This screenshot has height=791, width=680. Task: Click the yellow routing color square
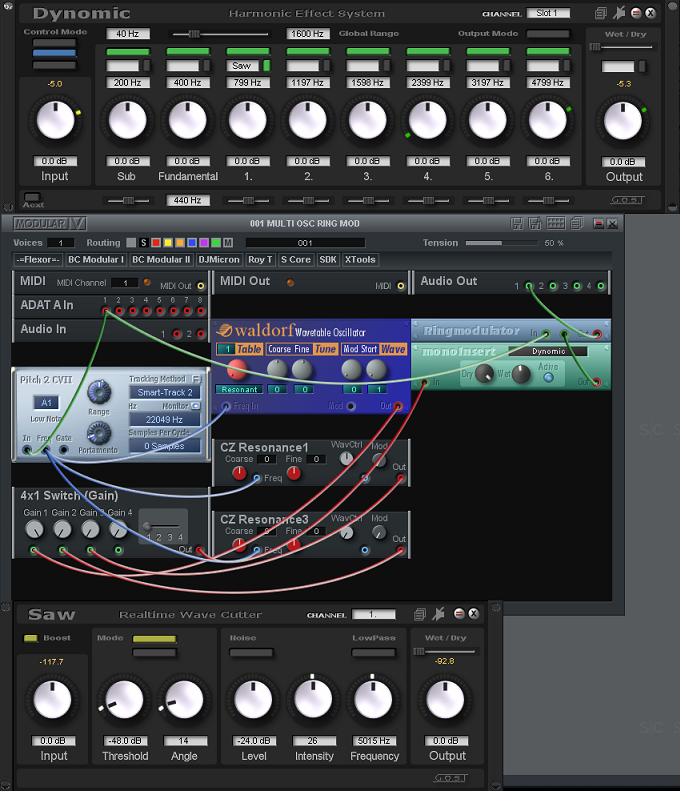pos(167,242)
